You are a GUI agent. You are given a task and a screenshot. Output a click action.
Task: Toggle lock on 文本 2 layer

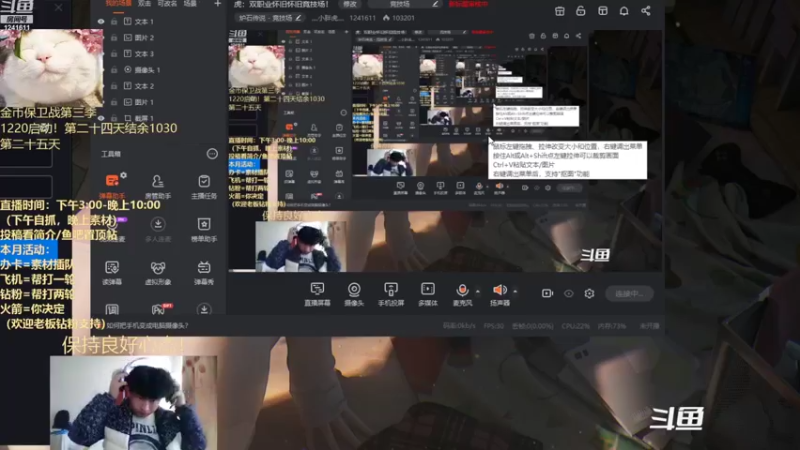[x=114, y=86]
